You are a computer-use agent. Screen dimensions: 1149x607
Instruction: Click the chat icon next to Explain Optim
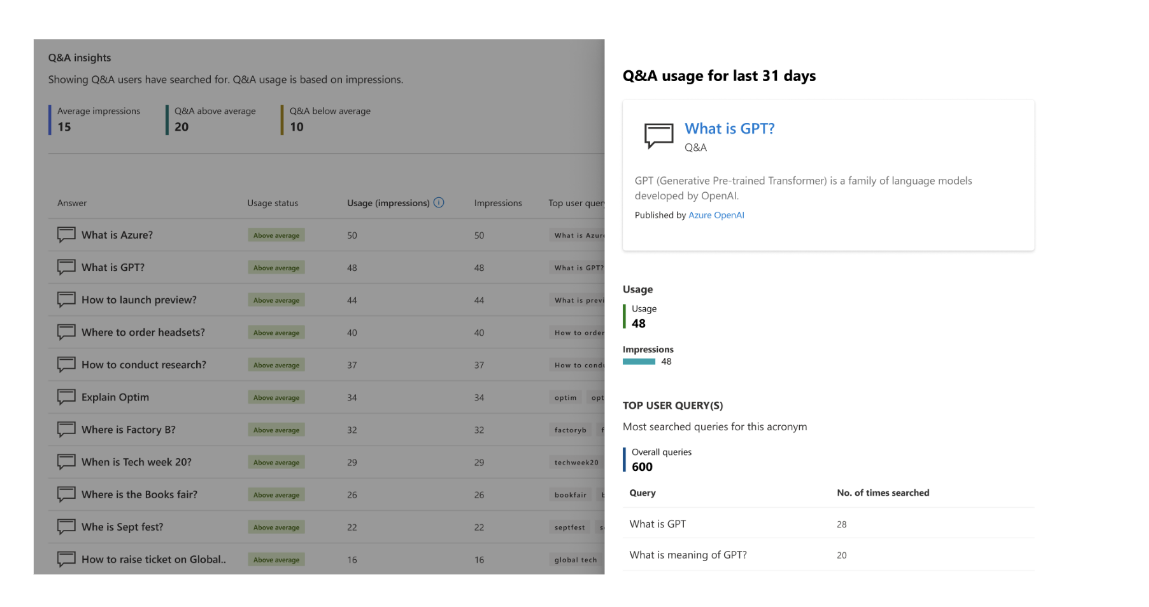pos(67,397)
